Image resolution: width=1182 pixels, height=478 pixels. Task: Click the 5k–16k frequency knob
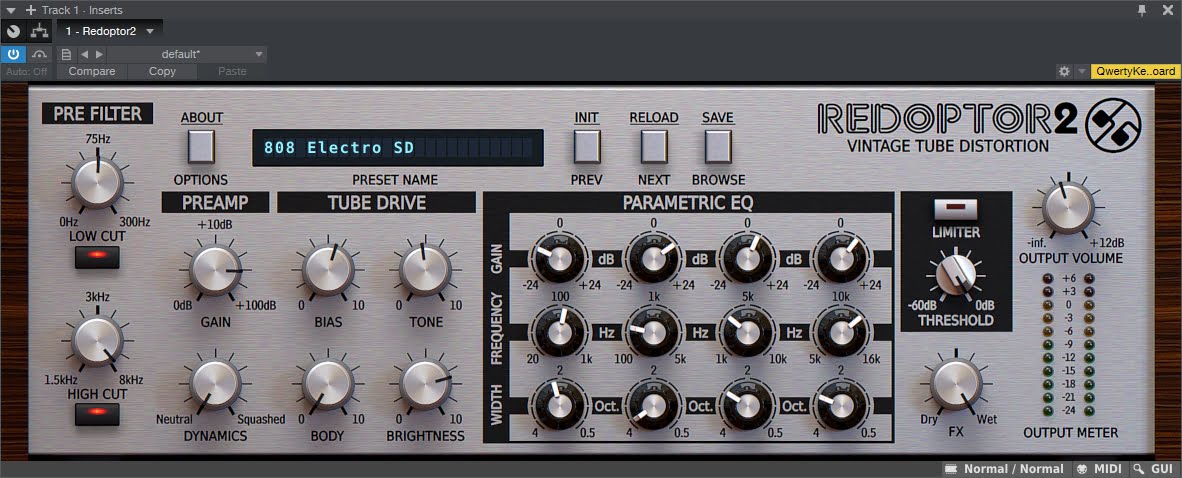click(x=841, y=332)
